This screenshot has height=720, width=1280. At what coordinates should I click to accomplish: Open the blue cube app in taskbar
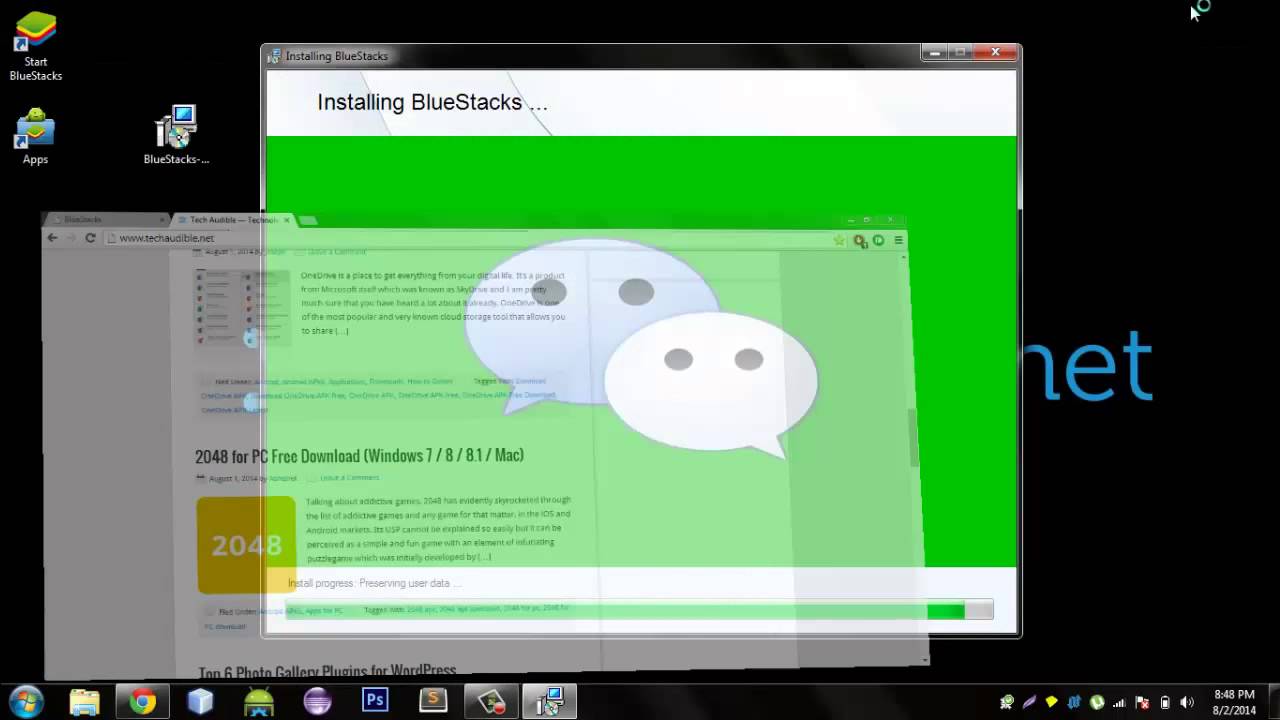pos(201,701)
